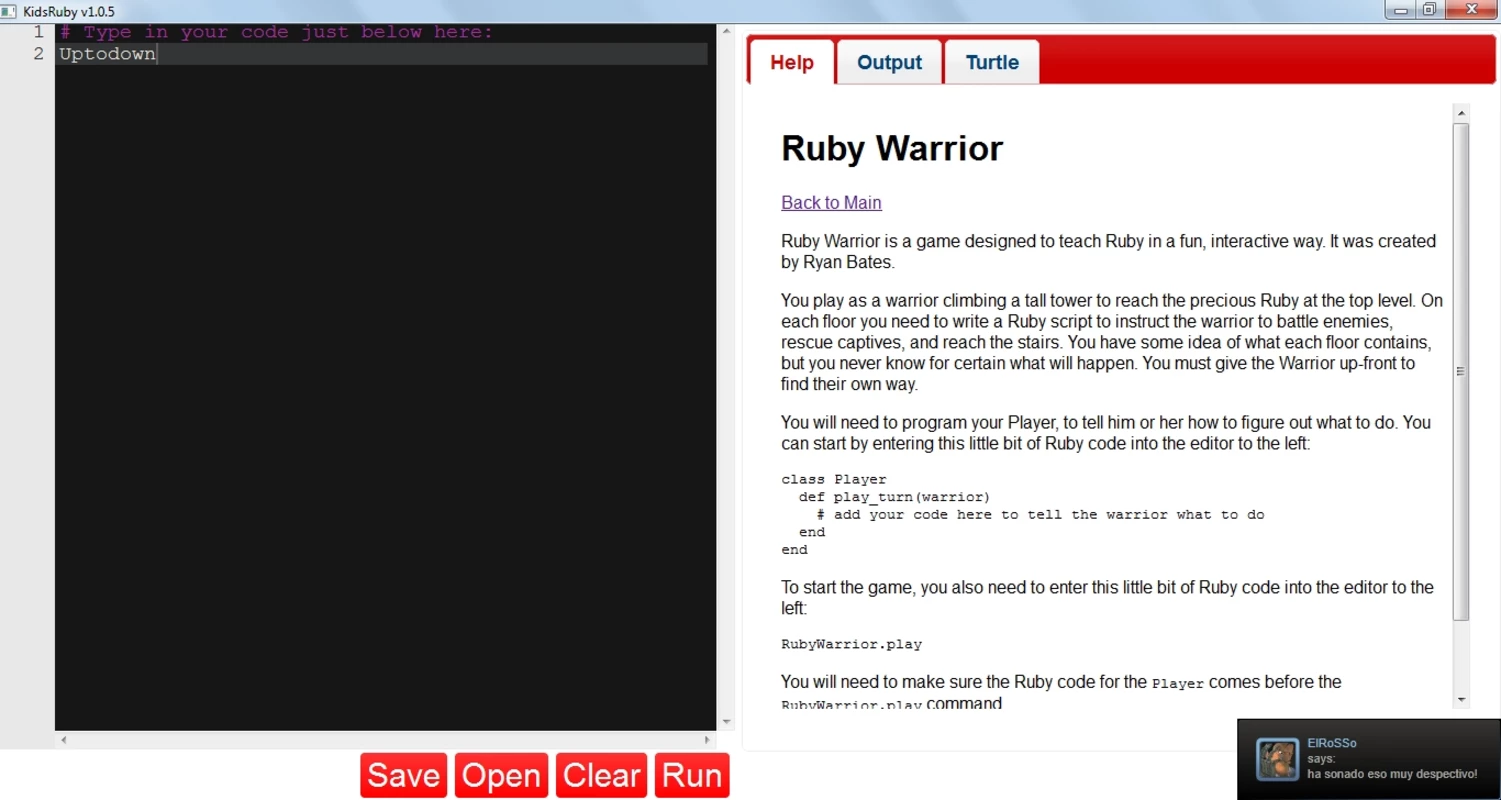Click code line 2 containing Uptodown
This screenshot has height=800, width=1501.
pyautogui.click(x=383, y=54)
